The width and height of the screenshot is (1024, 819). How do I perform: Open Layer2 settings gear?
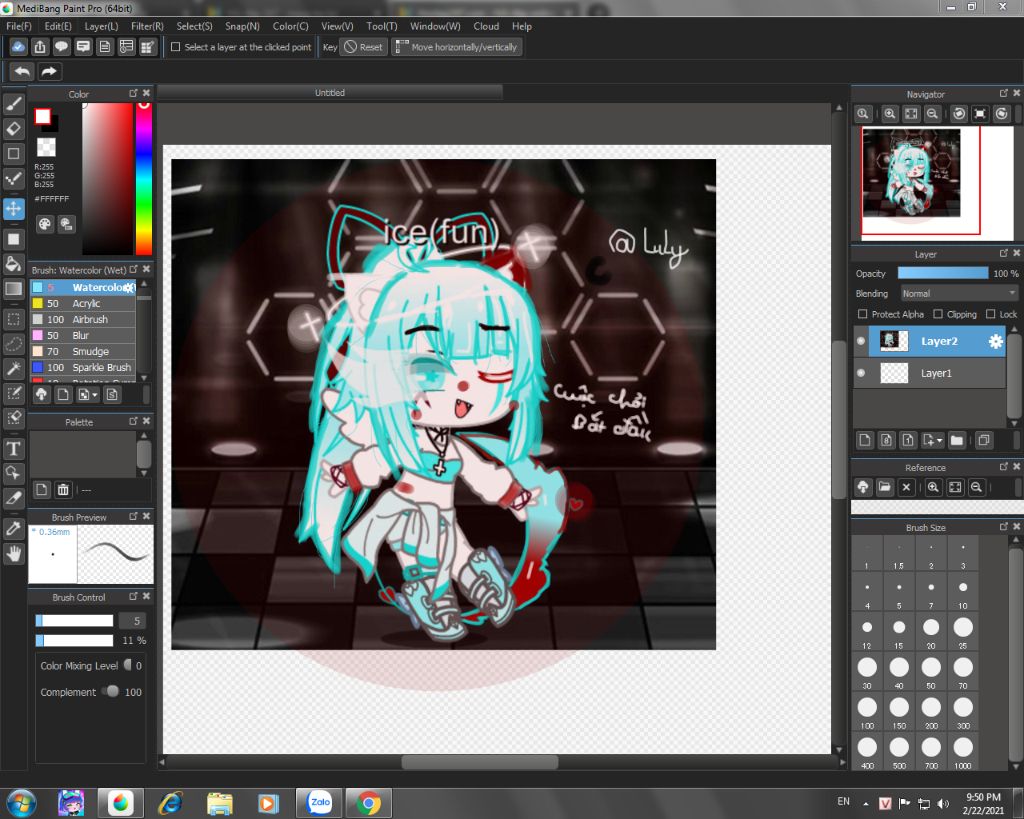995,342
